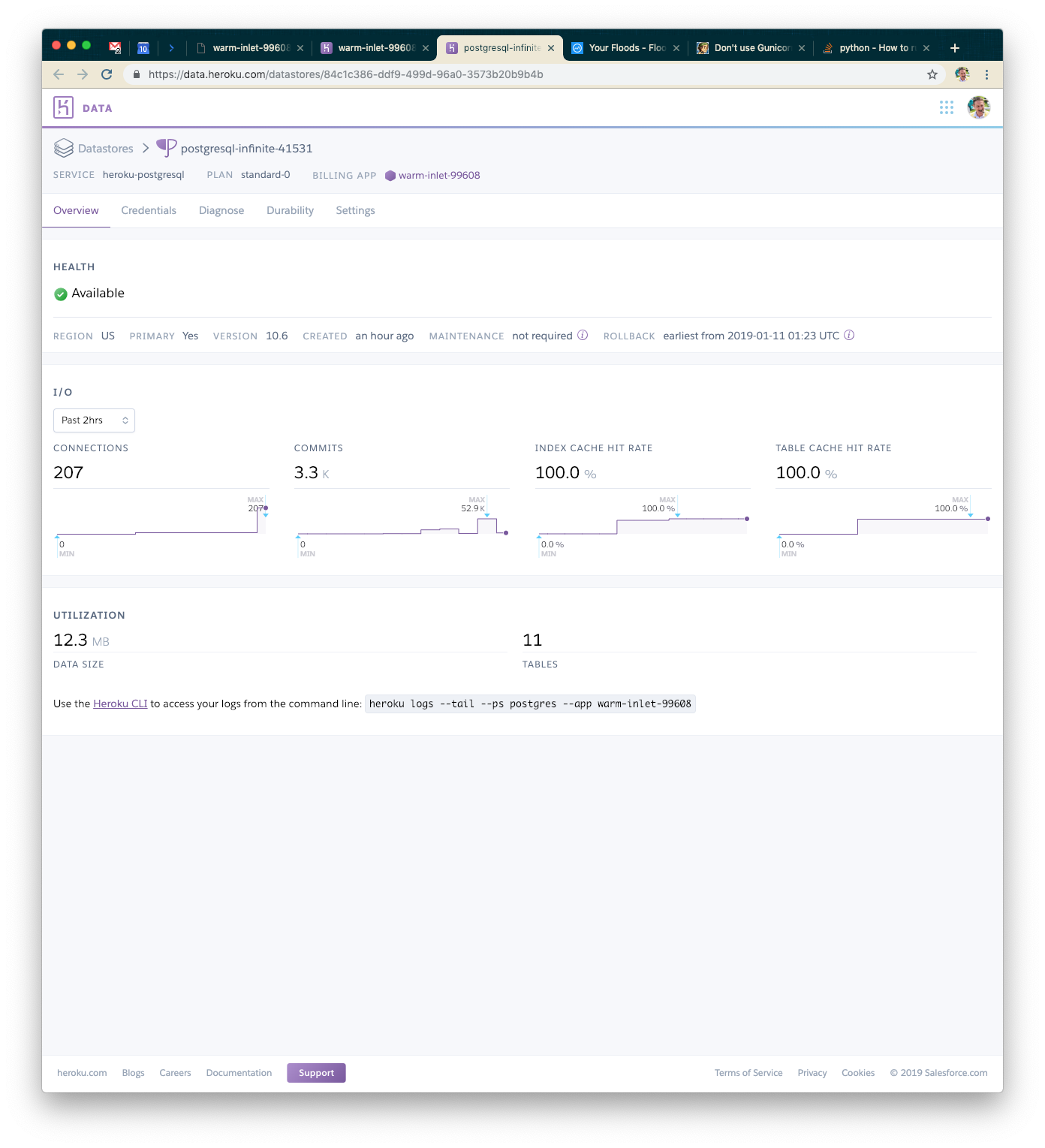
Task: Open the Chrome three-dot menu
Action: [986, 74]
